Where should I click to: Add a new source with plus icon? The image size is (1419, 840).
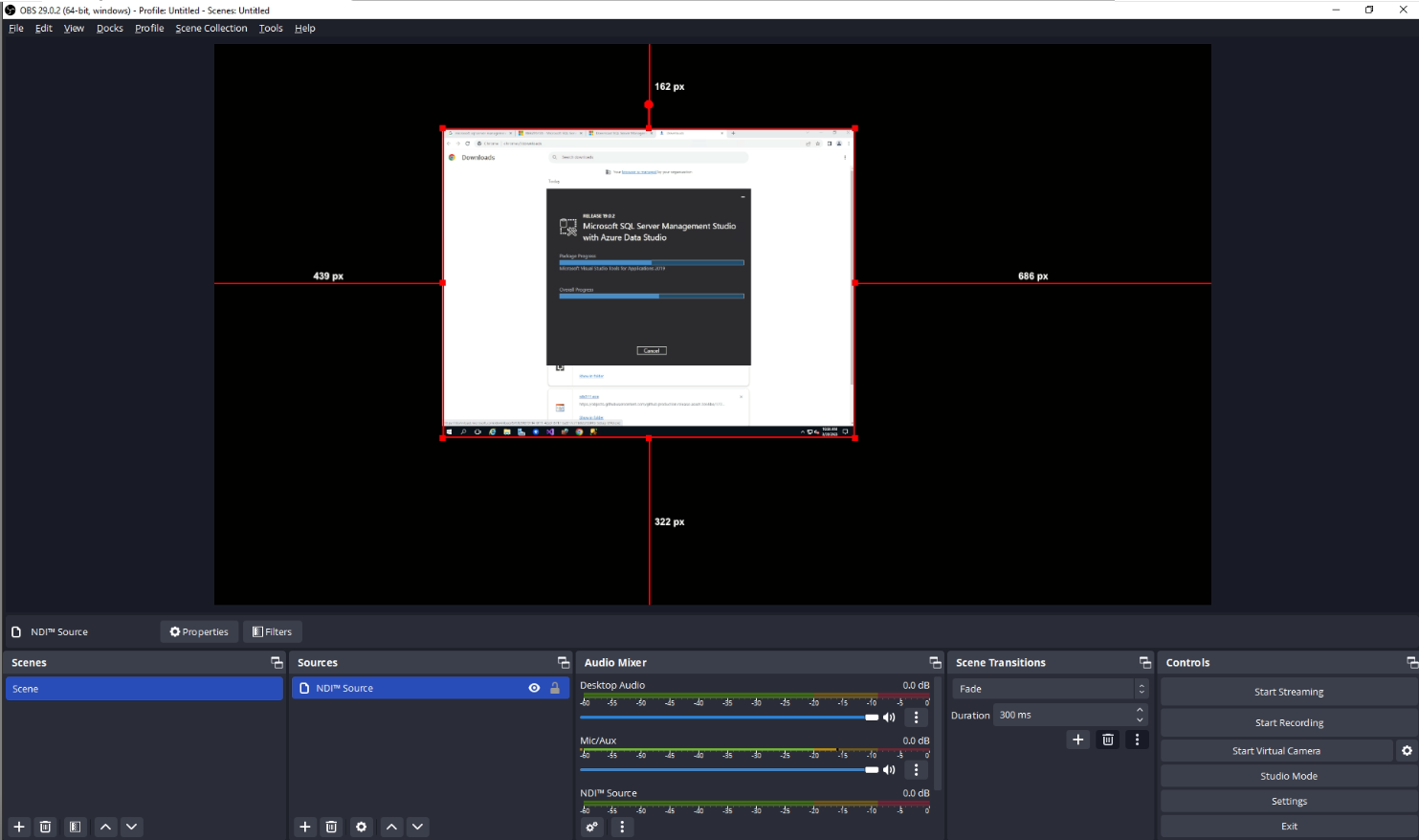(x=305, y=827)
